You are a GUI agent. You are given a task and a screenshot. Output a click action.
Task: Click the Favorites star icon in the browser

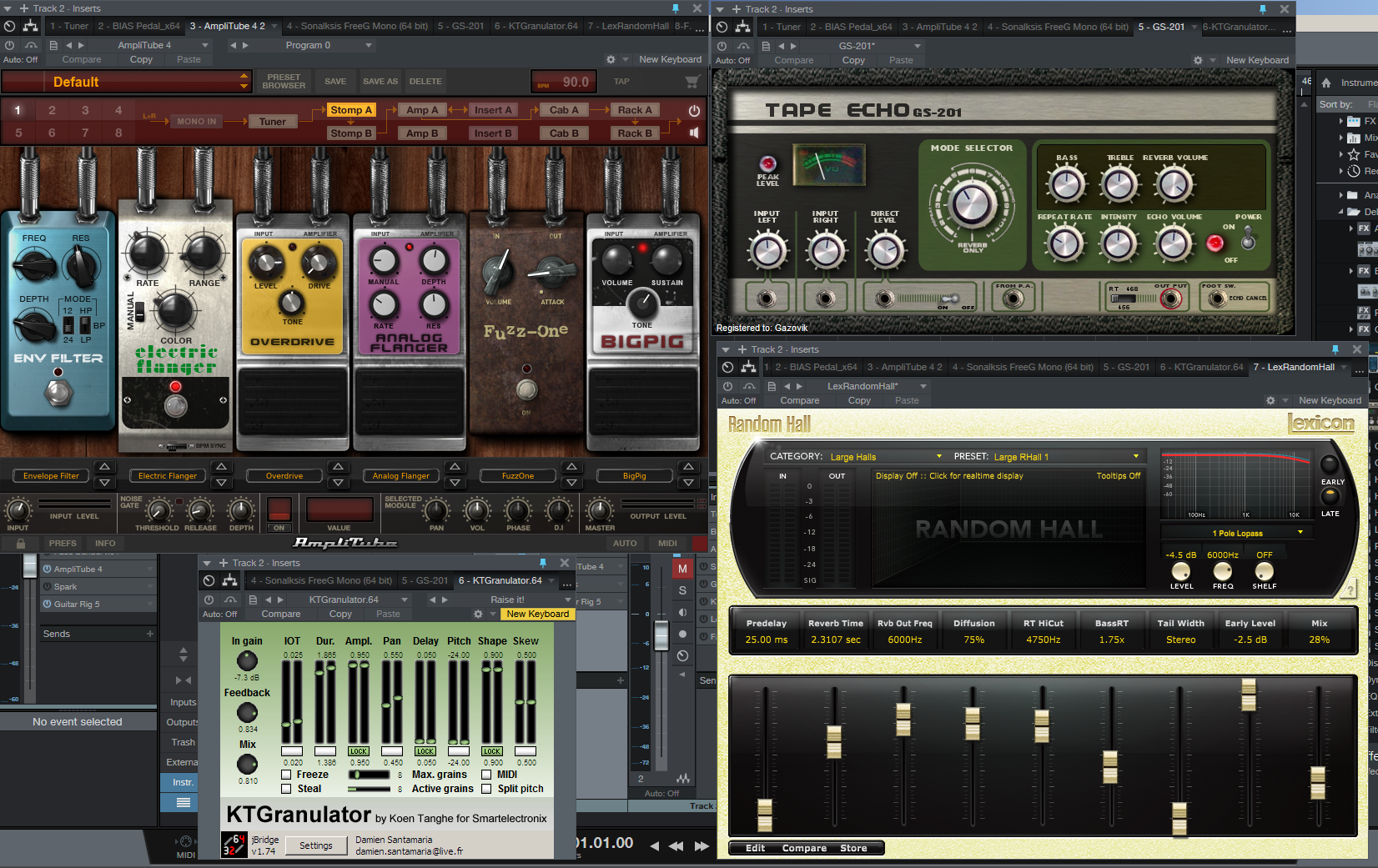(1354, 154)
